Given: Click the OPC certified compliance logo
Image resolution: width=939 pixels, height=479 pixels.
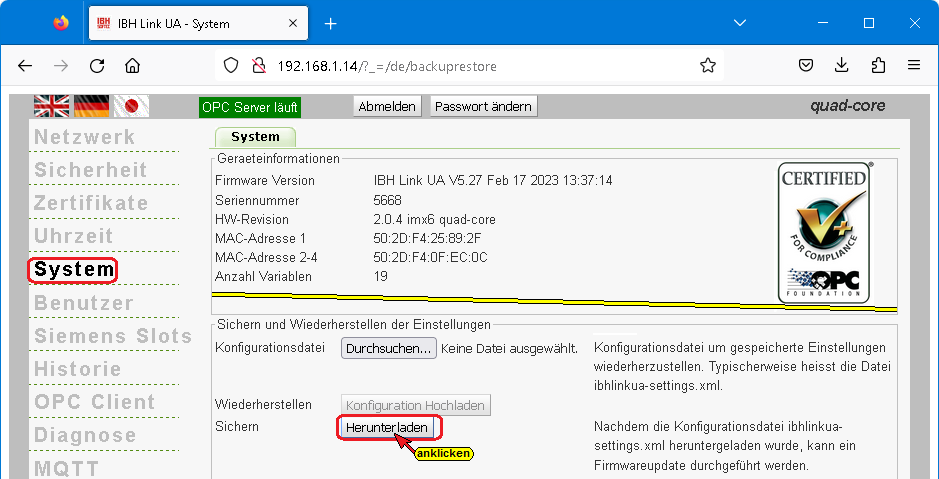Looking at the screenshot, I should click(825, 232).
